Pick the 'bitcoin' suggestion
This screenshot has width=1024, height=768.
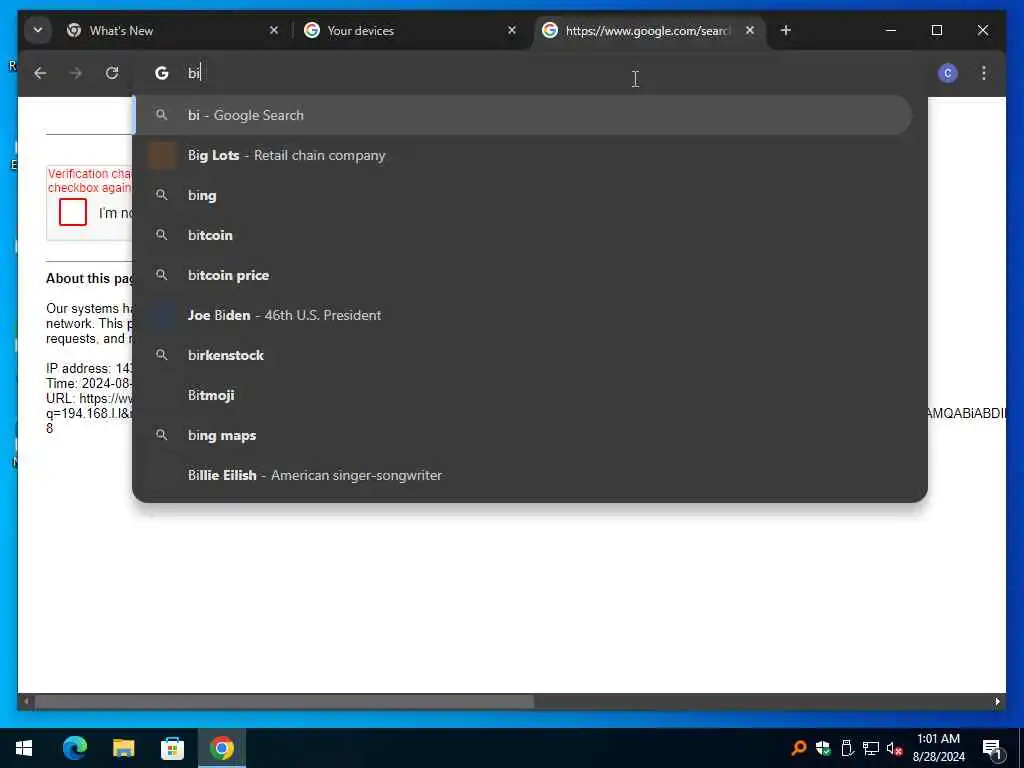[x=523, y=235]
